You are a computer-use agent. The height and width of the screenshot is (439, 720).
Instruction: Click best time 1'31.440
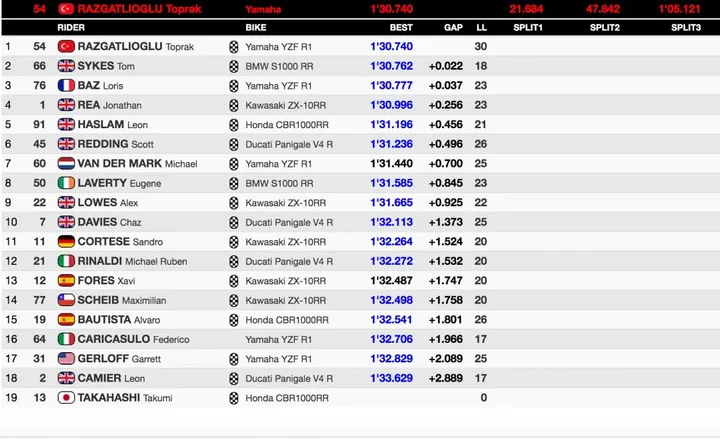(391, 163)
